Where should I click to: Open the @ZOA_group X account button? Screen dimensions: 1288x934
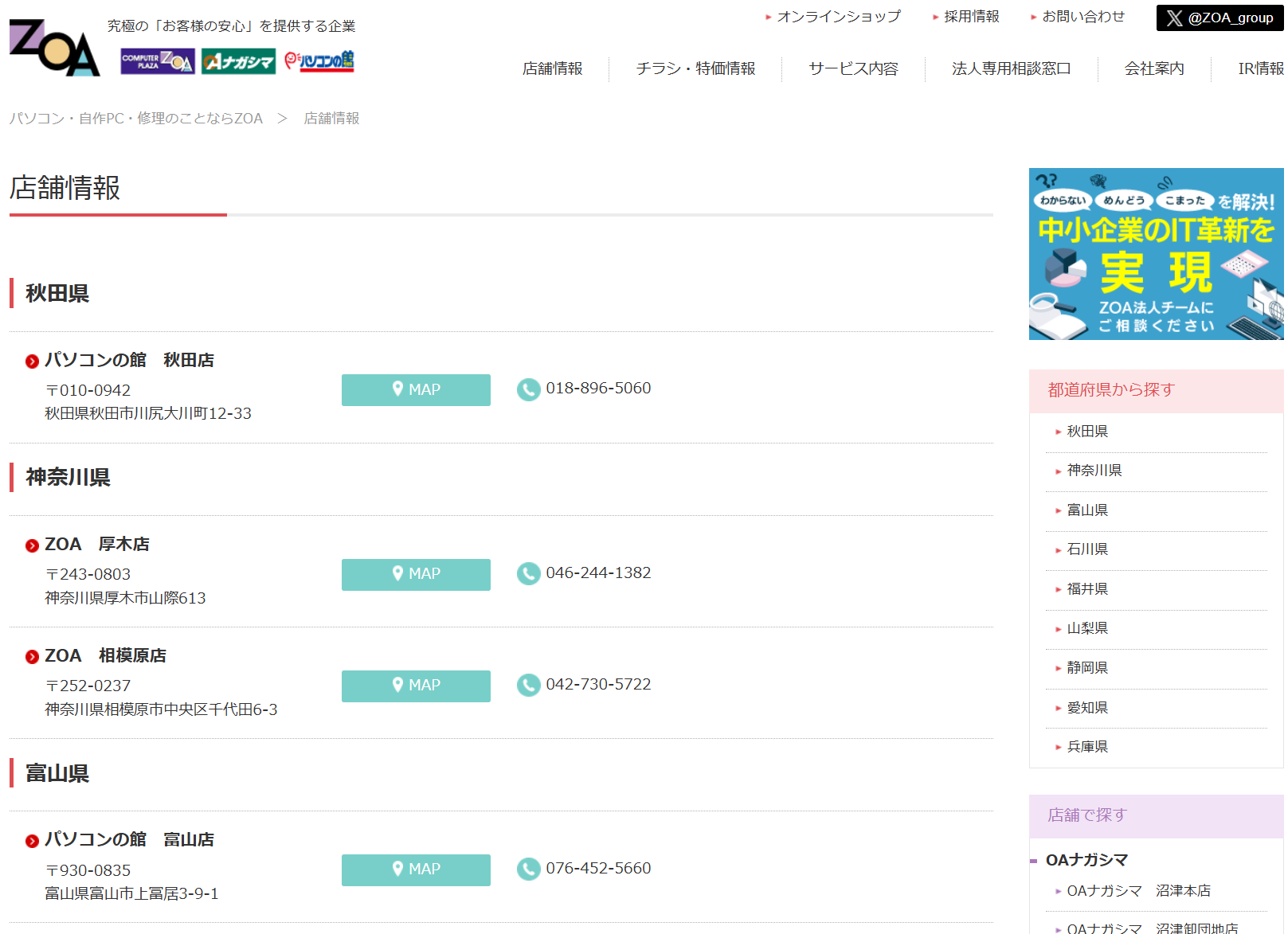1219,18
